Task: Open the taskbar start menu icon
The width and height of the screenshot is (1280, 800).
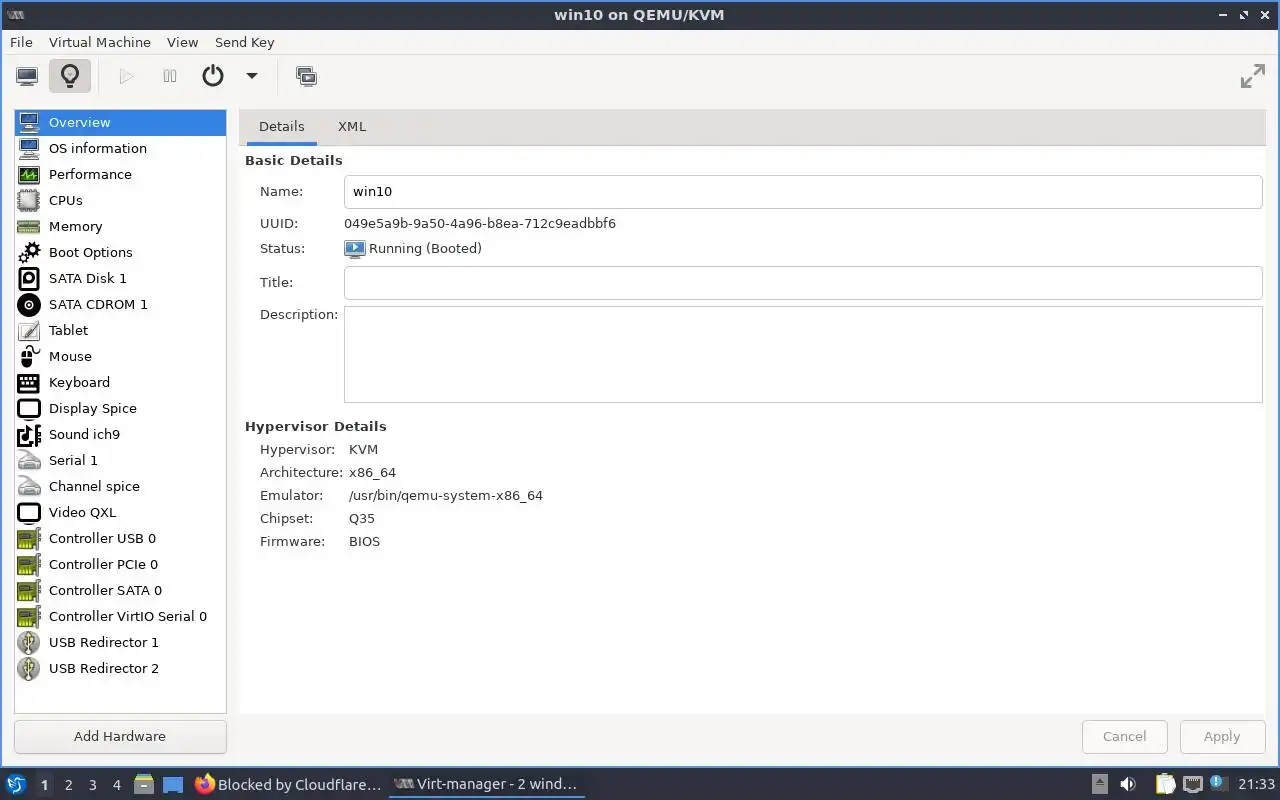Action: click(16, 784)
